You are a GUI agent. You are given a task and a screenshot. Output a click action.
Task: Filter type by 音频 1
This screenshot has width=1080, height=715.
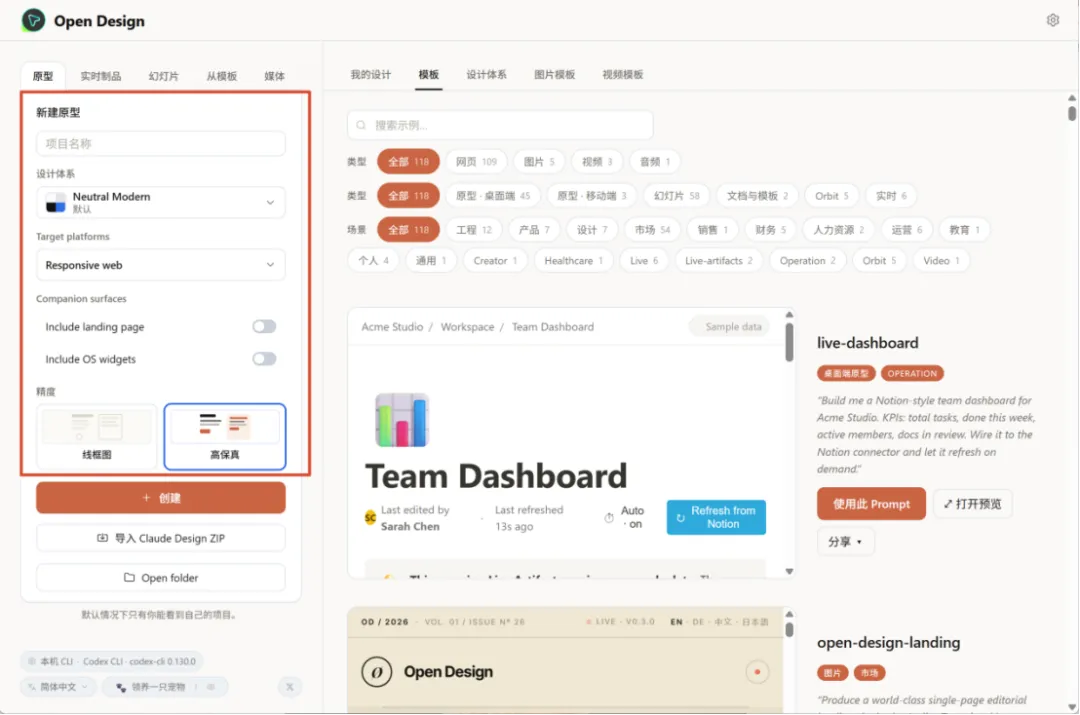[654, 161]
